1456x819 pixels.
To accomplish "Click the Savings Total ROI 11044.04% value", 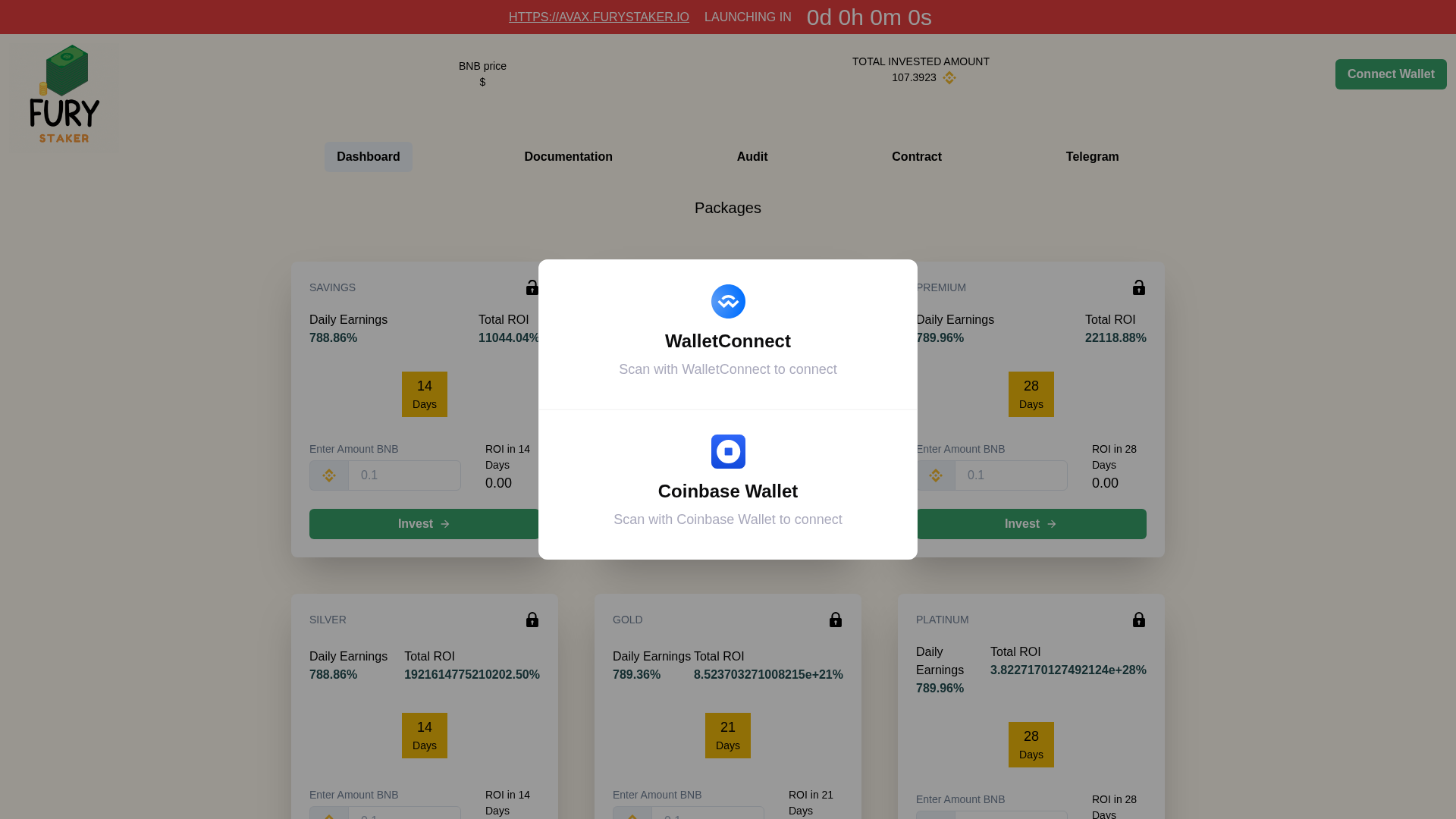I will (x=509, y=338).
